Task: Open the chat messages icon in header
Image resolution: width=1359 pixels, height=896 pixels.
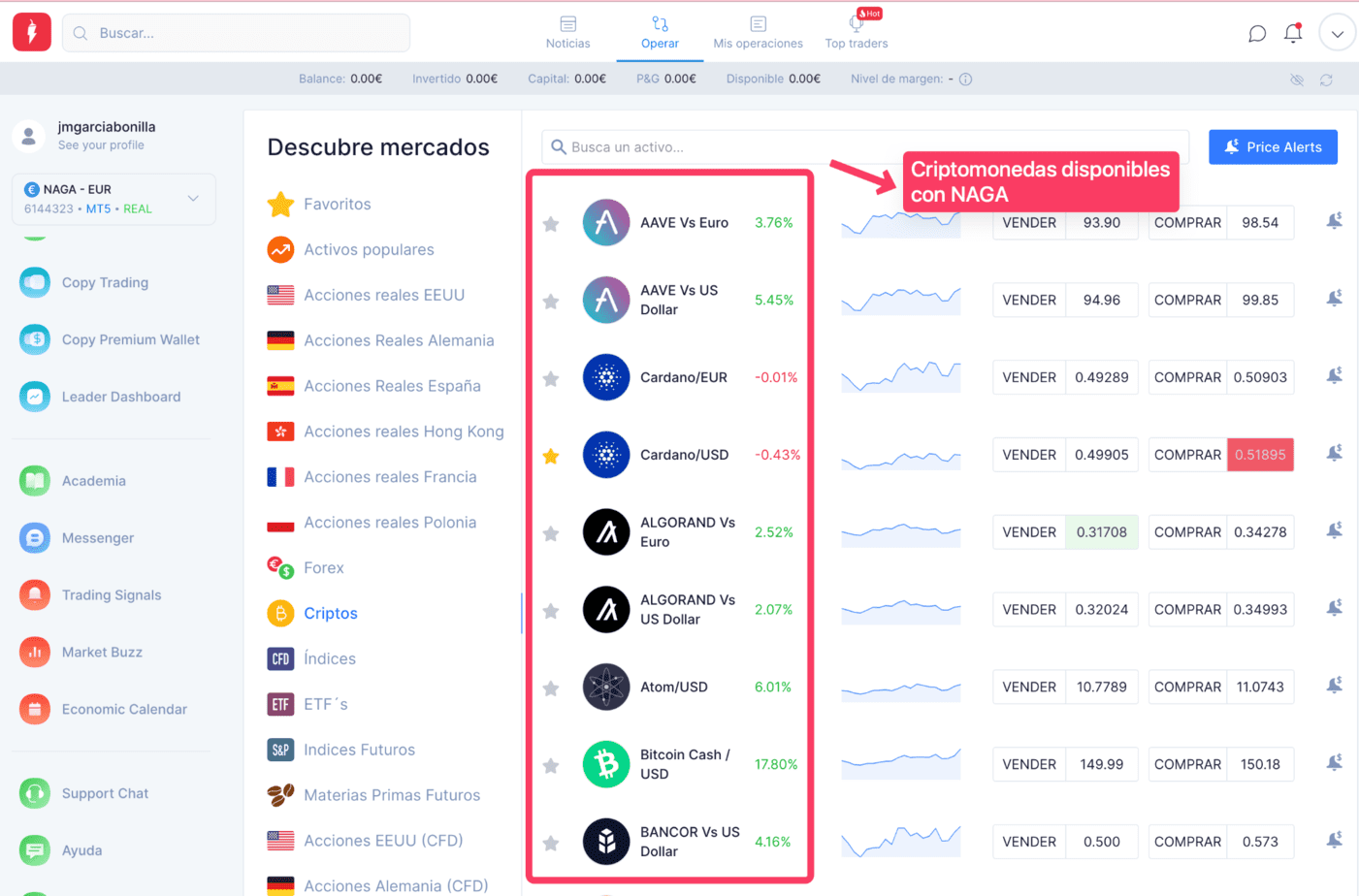Action: point(1256,34)
